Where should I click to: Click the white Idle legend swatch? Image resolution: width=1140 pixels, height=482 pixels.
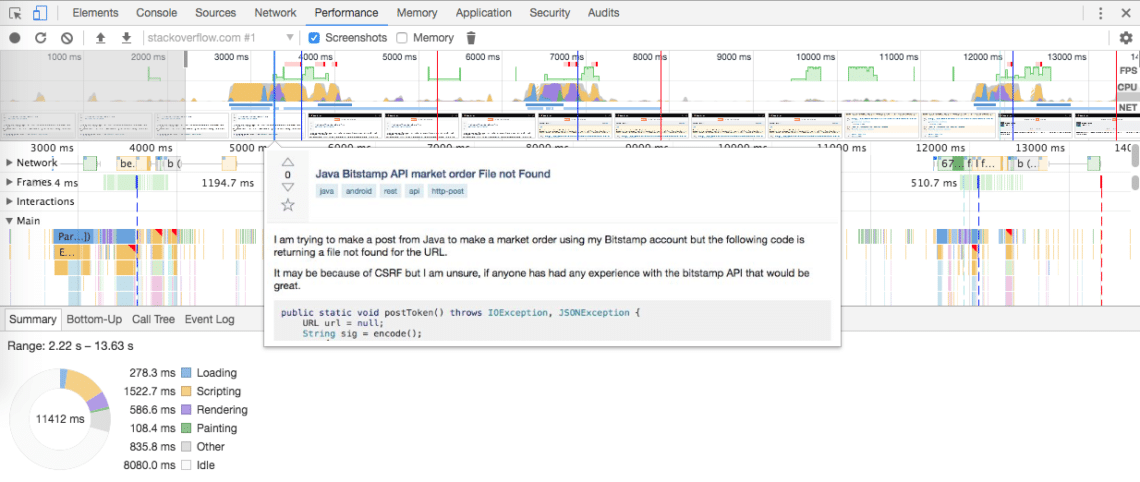186,465
